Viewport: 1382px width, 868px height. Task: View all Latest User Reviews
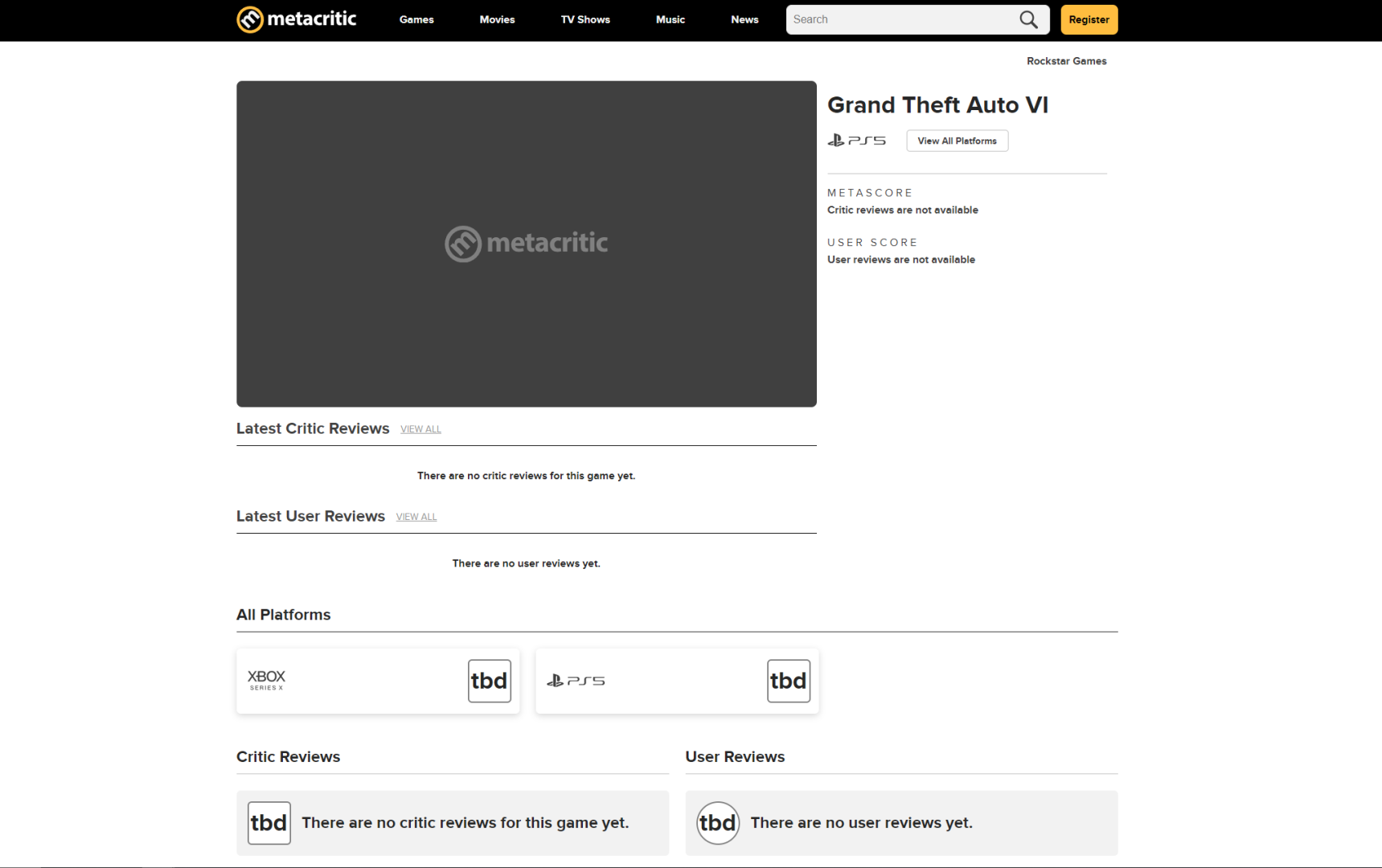tap(416, 517)
